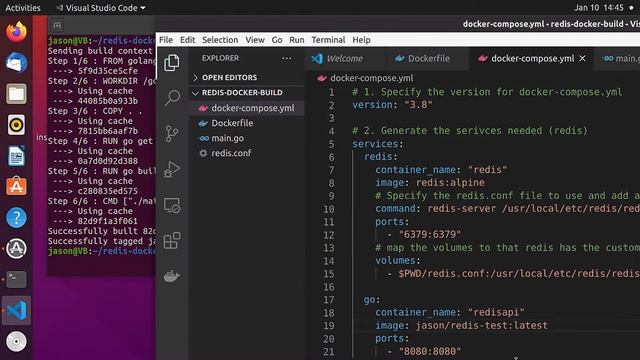Screen dimensions: 640x360
Task: Click the "services:" line in editor
Action: [378, 144]
